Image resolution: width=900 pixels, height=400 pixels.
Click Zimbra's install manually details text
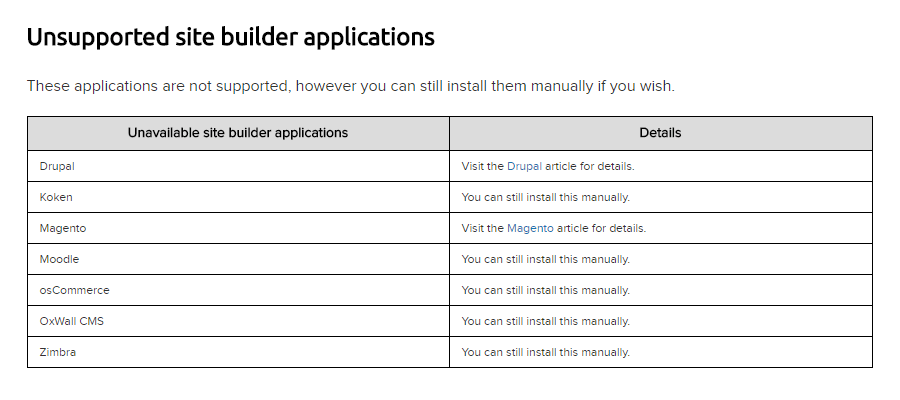(545, 352)
